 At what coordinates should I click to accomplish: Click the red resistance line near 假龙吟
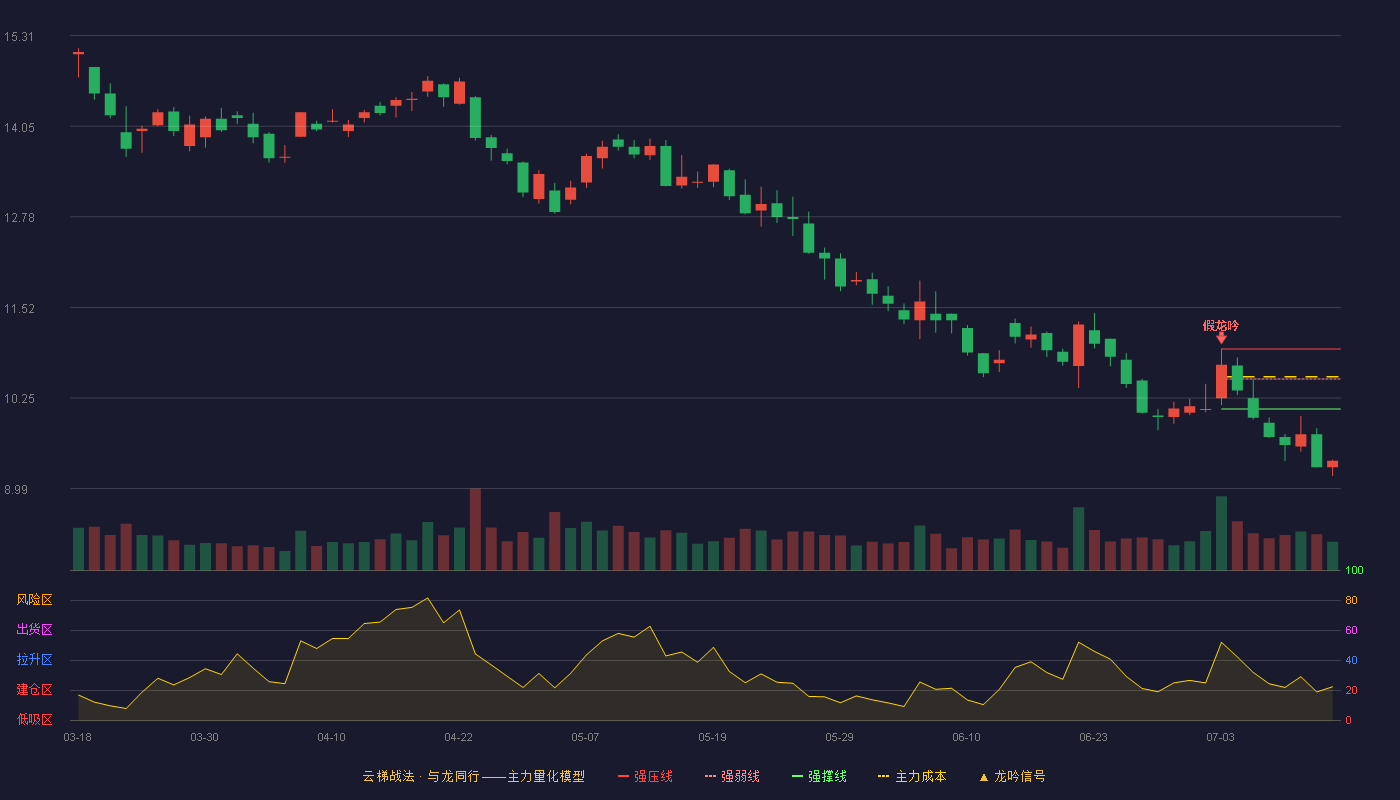click(x=1280, y=349)
